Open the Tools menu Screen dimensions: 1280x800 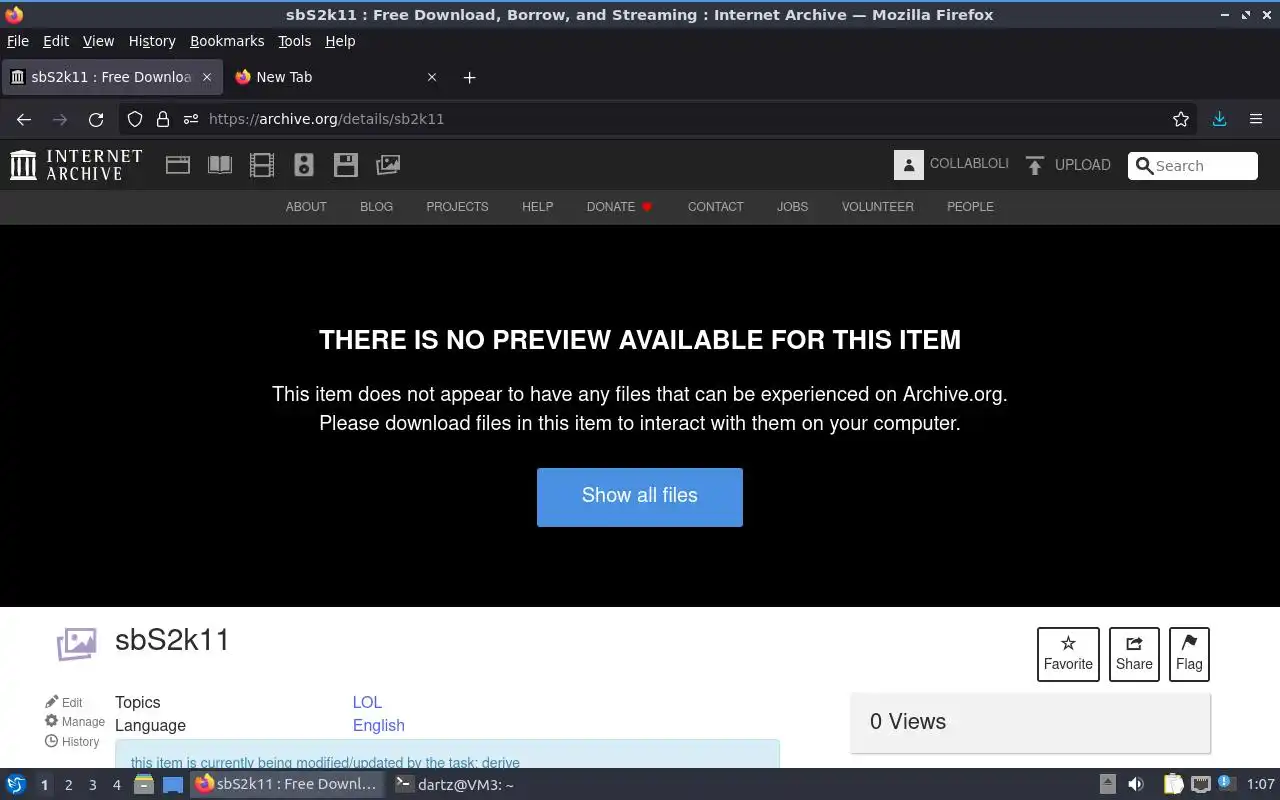click(295, 41)
